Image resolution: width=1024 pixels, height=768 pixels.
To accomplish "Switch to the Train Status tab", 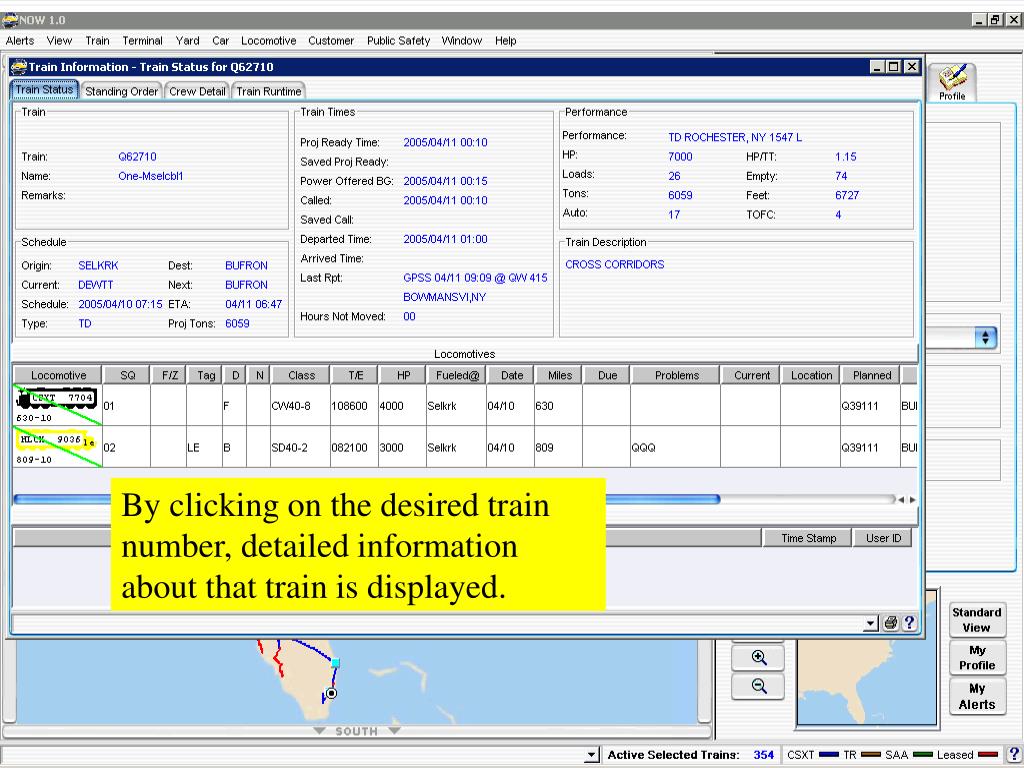I will pos(44,89).
